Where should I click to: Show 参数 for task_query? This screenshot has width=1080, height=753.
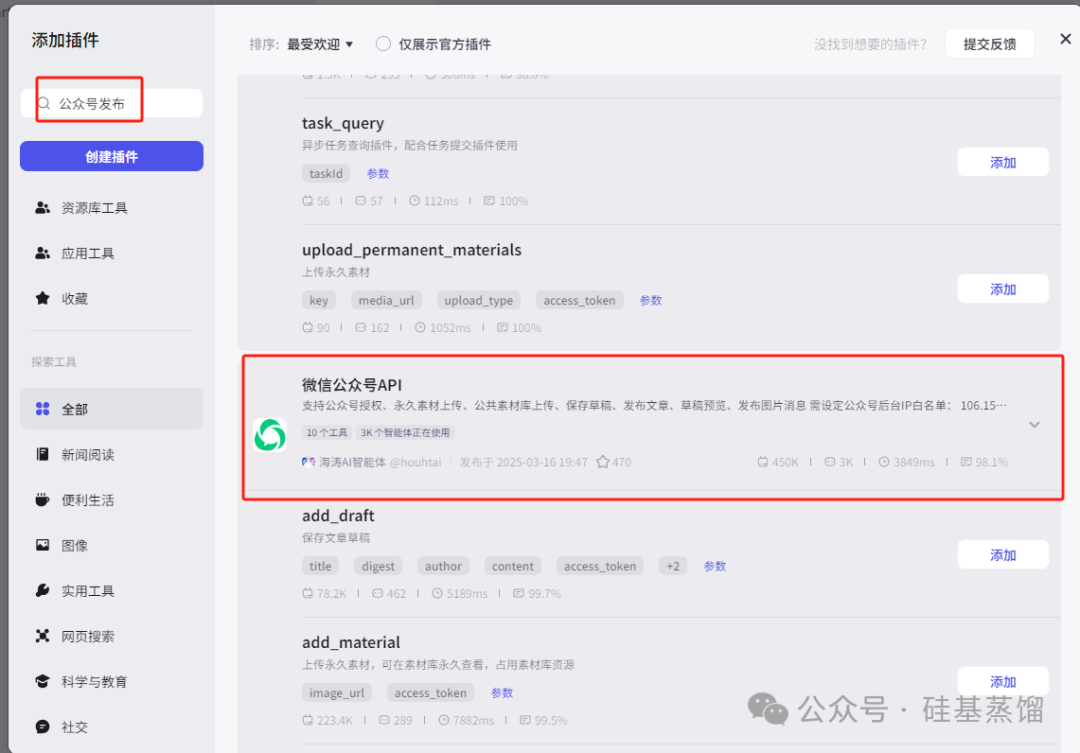pyautogui.click(x=377, y=174)
